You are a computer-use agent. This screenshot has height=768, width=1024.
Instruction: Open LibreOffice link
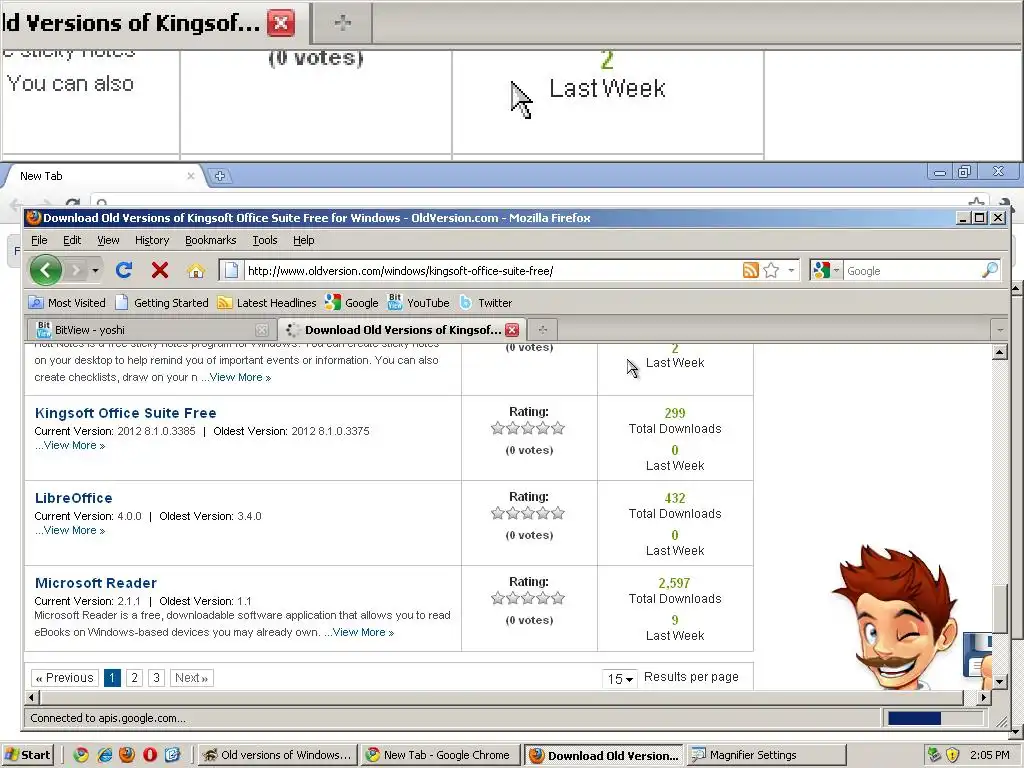(x=73, y=498)
